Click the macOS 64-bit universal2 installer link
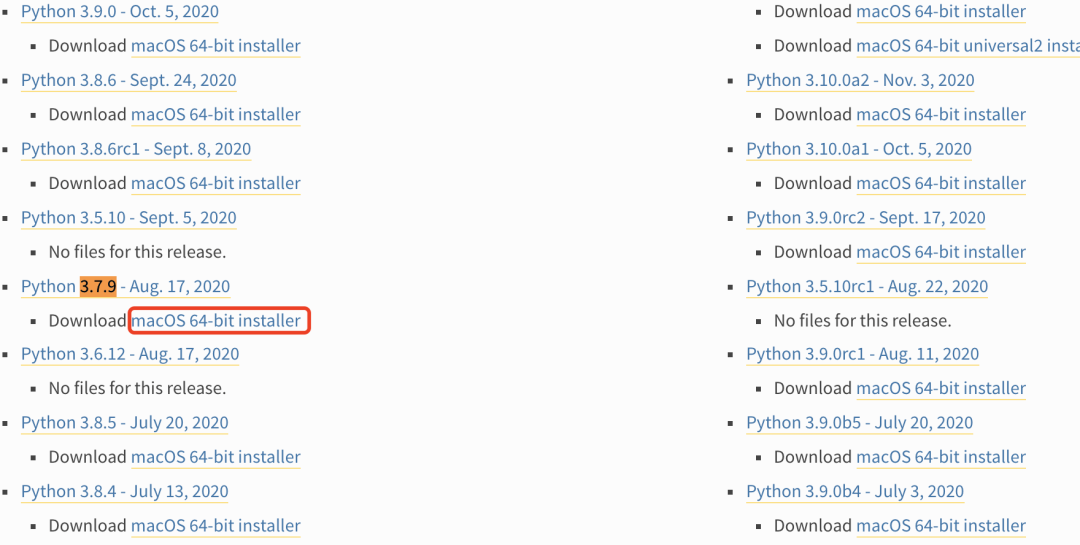The height and width of the screenshot is (545, 1080). pyautogui.click(x=967, y=46)
